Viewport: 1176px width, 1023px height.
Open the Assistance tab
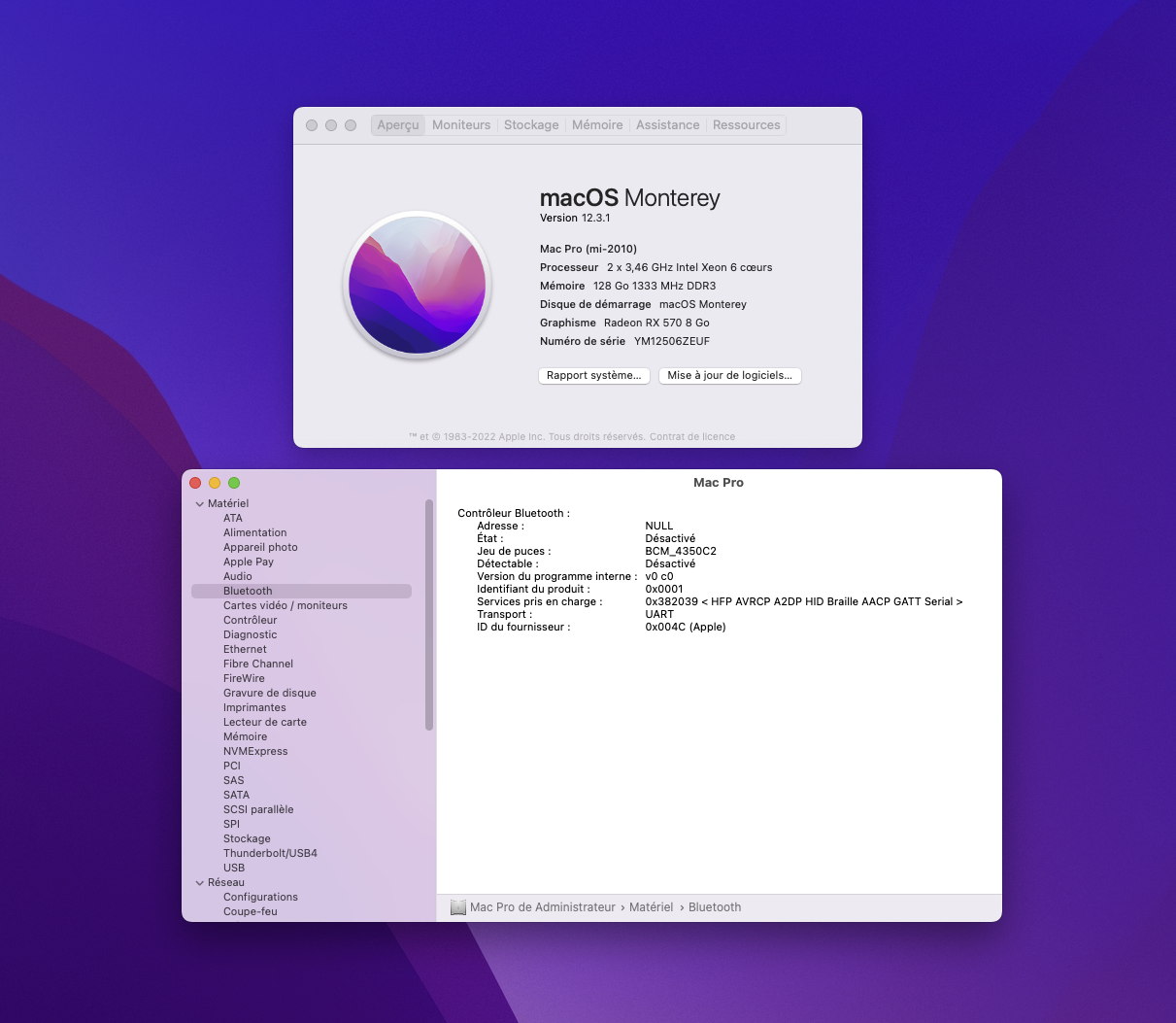(668, 125)
